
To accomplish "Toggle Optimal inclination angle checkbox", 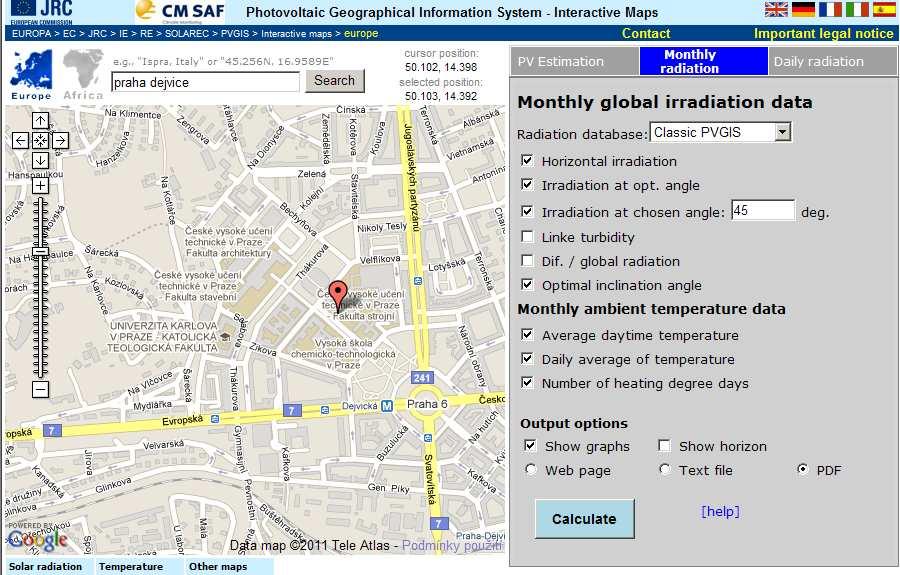I will (527, 284).
